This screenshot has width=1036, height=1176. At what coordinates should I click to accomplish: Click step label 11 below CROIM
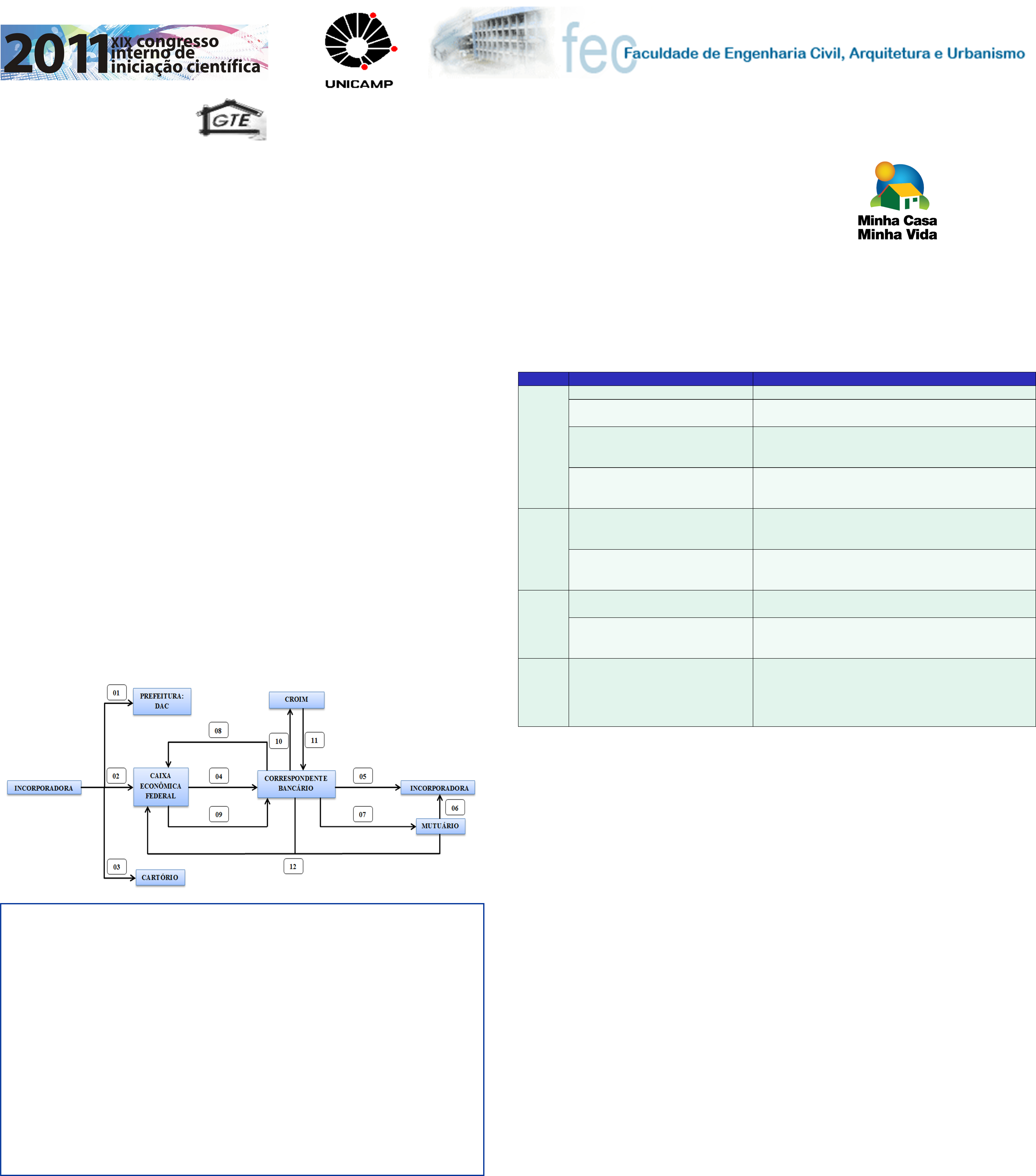(x=315, y=740)
